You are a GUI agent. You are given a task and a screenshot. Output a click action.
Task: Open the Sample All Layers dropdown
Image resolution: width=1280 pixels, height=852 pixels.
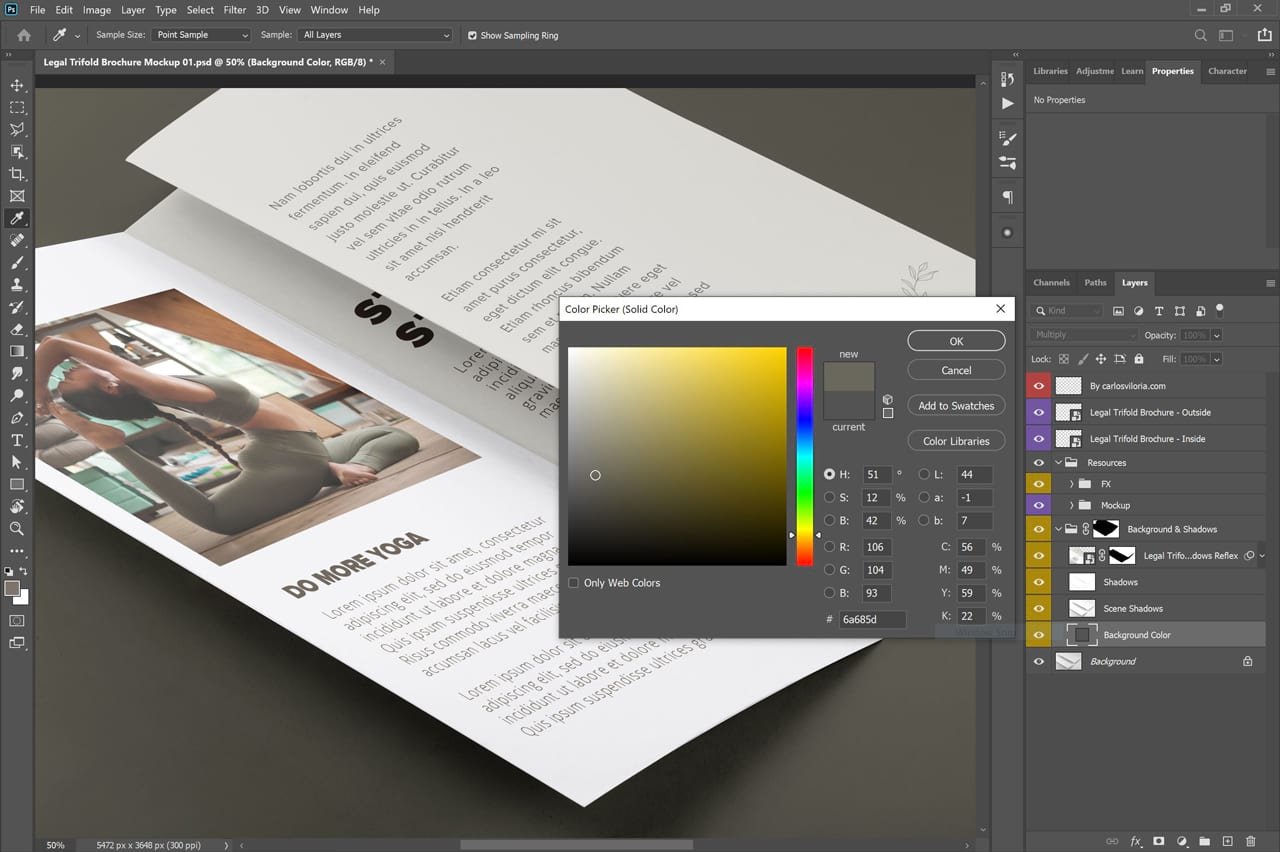point(375,35)
